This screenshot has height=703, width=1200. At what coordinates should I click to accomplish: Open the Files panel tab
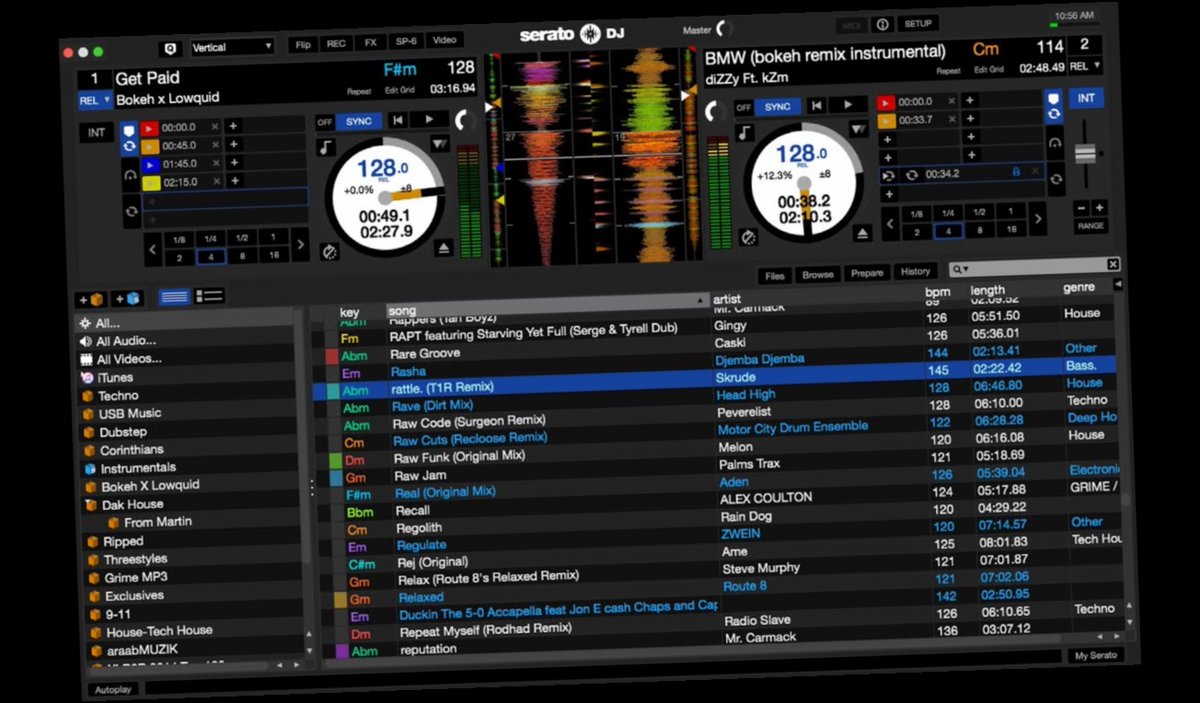click(775, 275)
